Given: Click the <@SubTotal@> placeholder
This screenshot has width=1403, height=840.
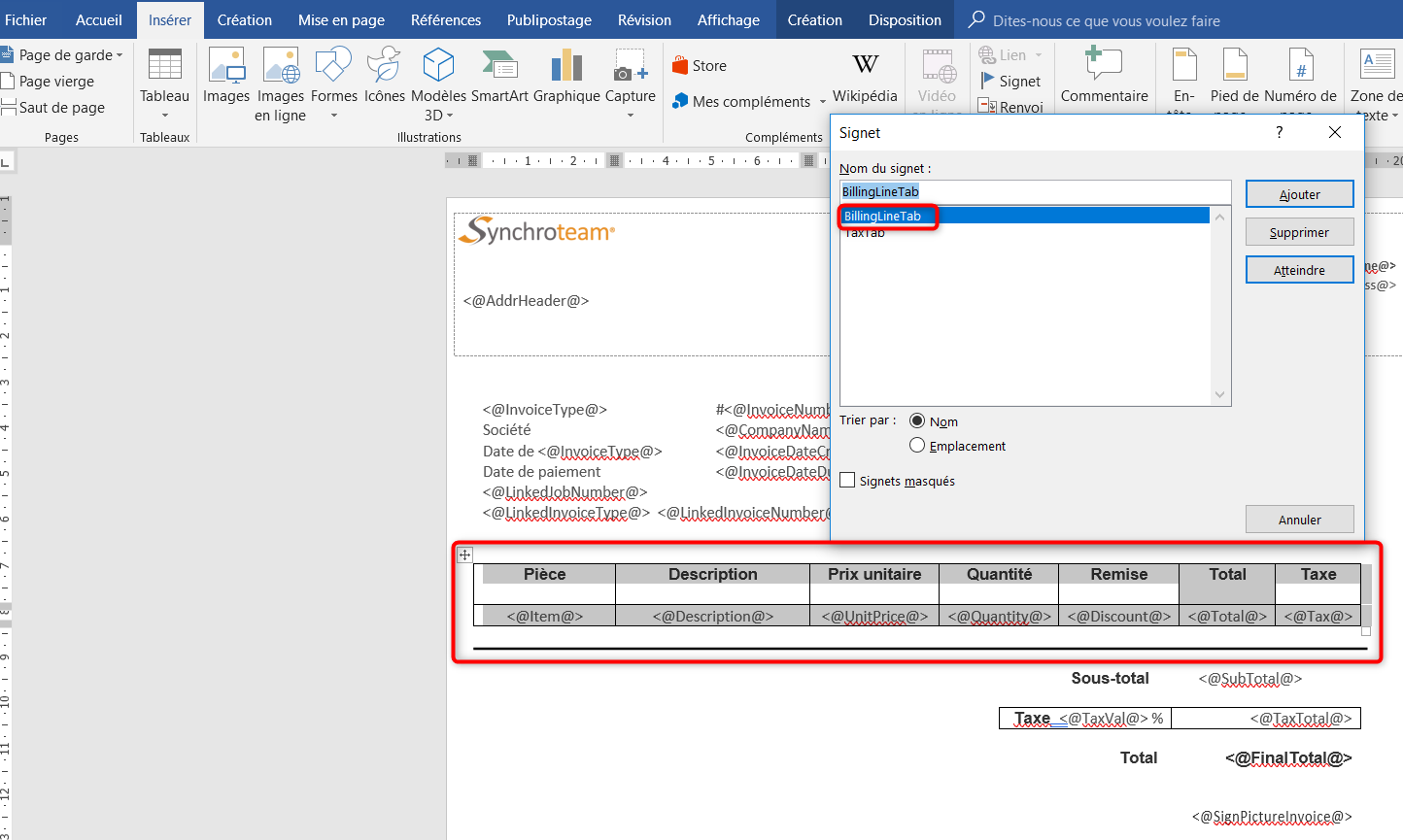Looking at the screenshot, I should coord(1249,678).
